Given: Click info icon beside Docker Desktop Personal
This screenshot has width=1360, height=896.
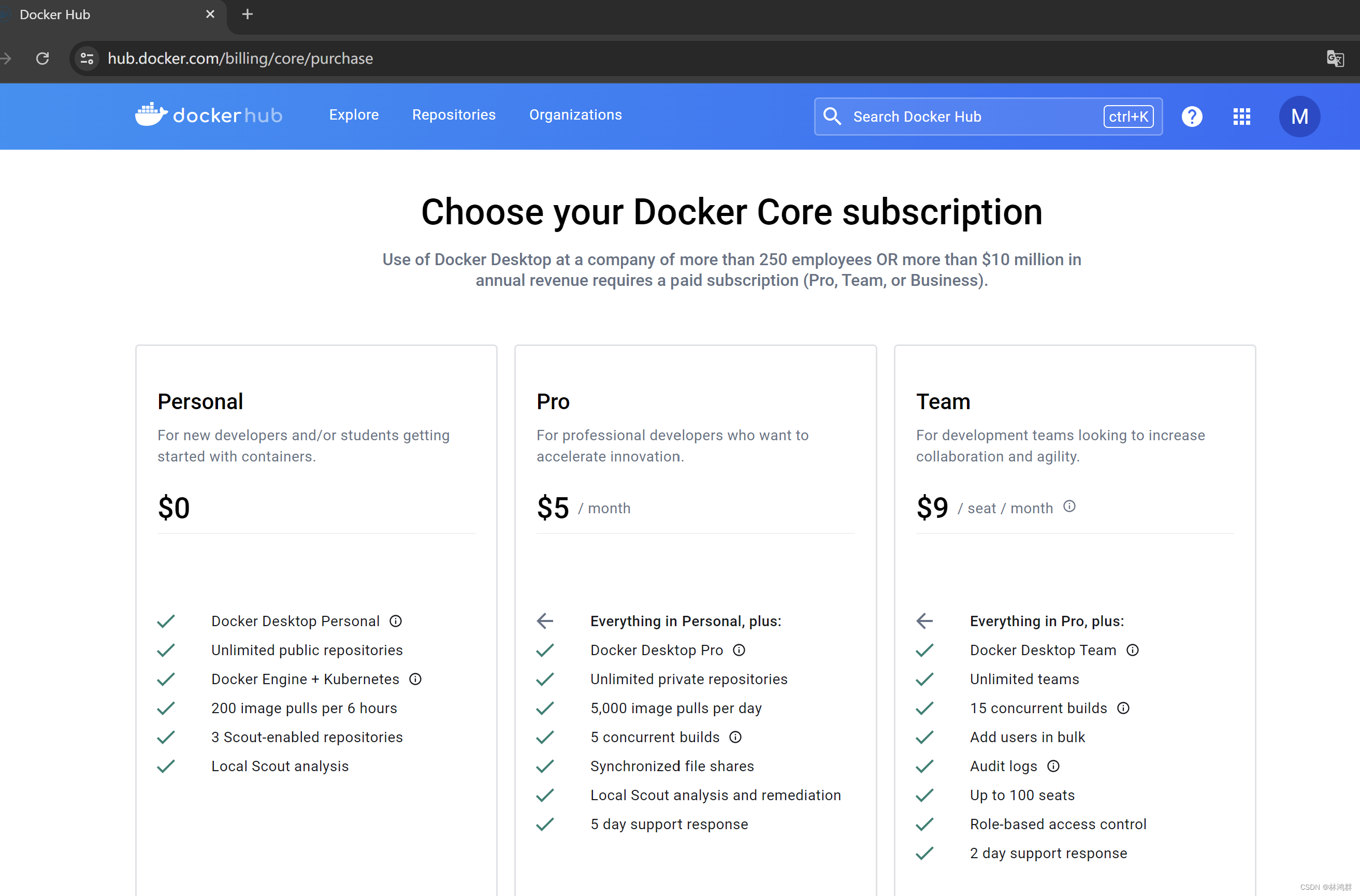Looking at the screenshot, I should click(x=396, y=621).
